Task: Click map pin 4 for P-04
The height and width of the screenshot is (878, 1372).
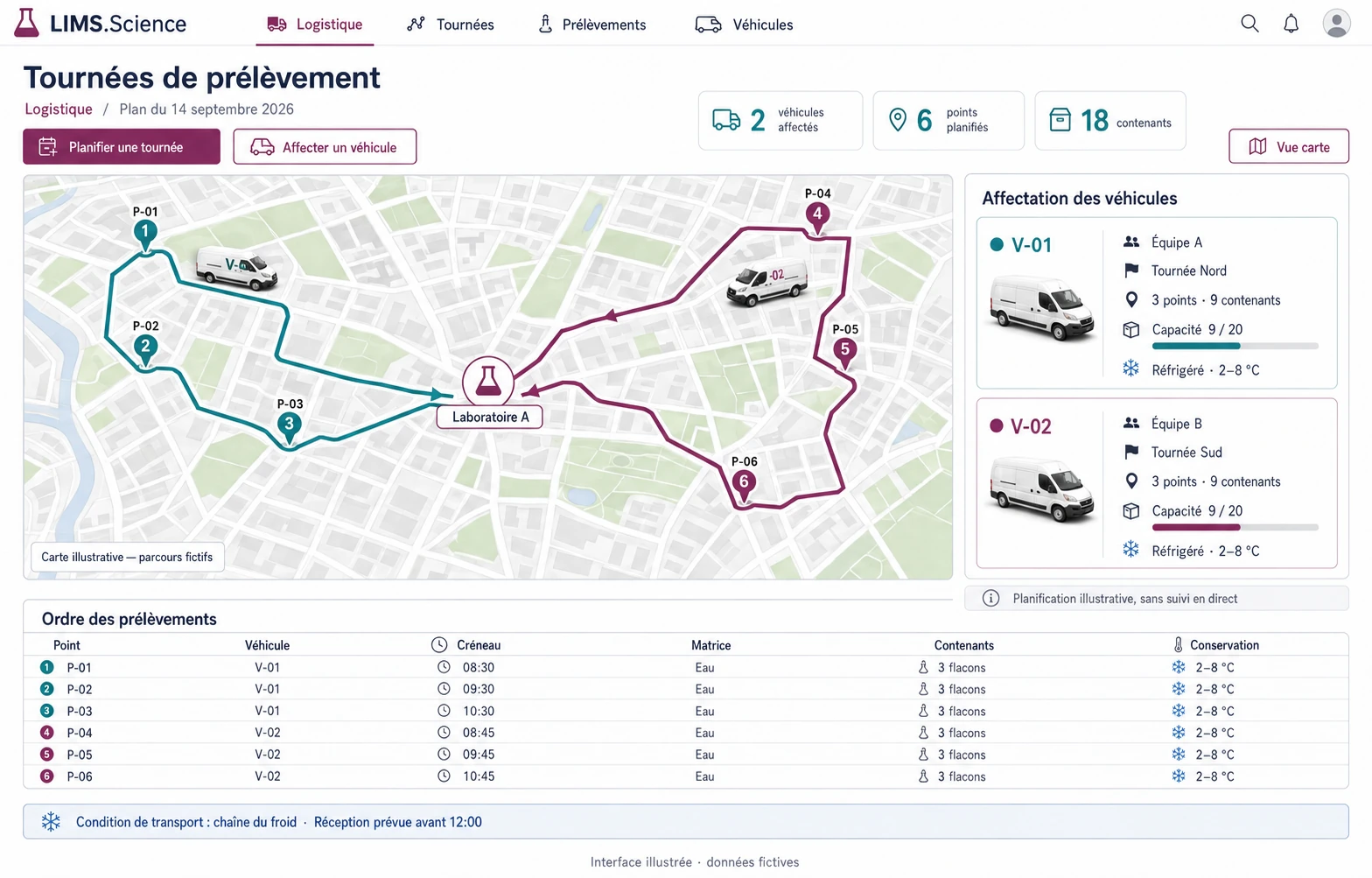Action: (817, 217)
